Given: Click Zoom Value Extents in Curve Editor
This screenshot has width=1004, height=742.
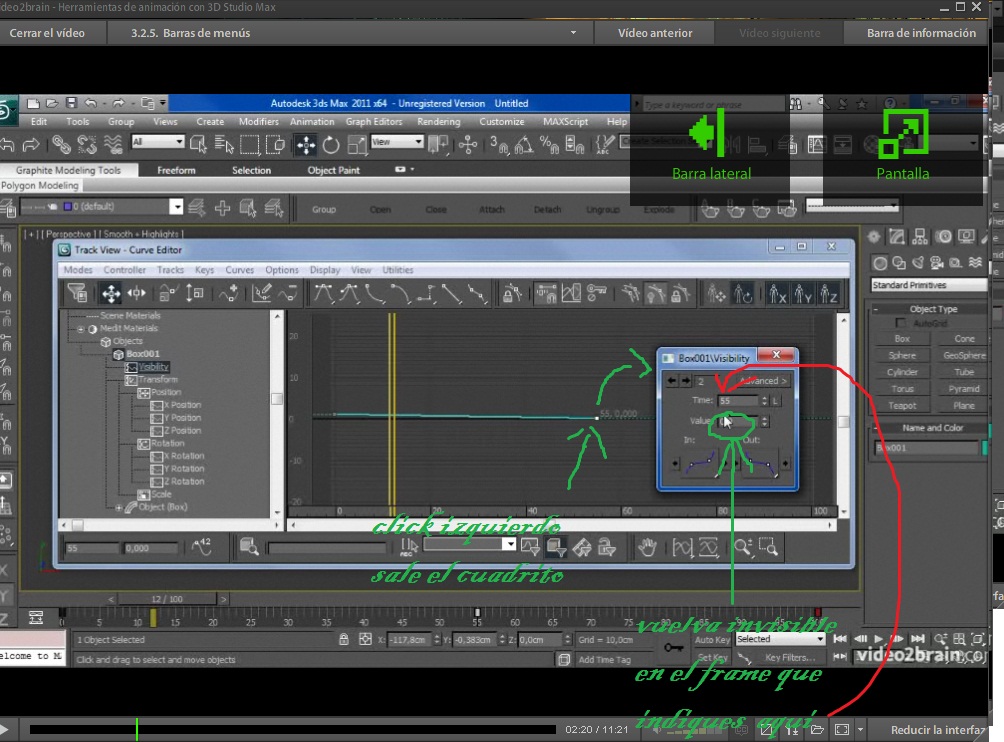Looking at the screenshot, I should (x=709, y=547).
